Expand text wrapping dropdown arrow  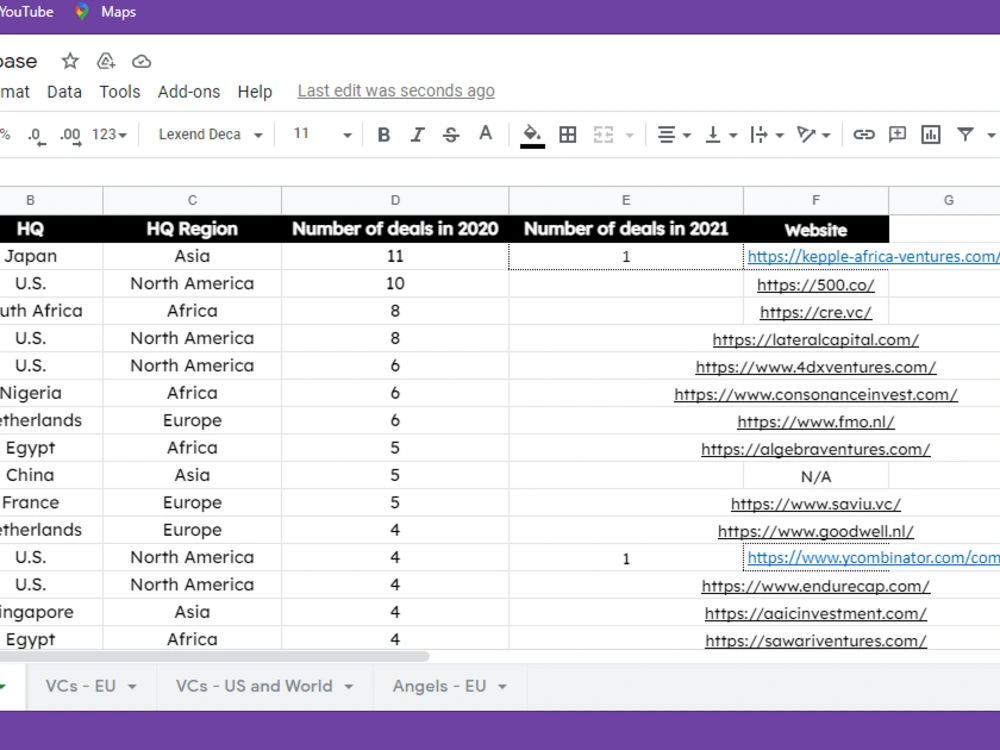[x=779, y=135]
